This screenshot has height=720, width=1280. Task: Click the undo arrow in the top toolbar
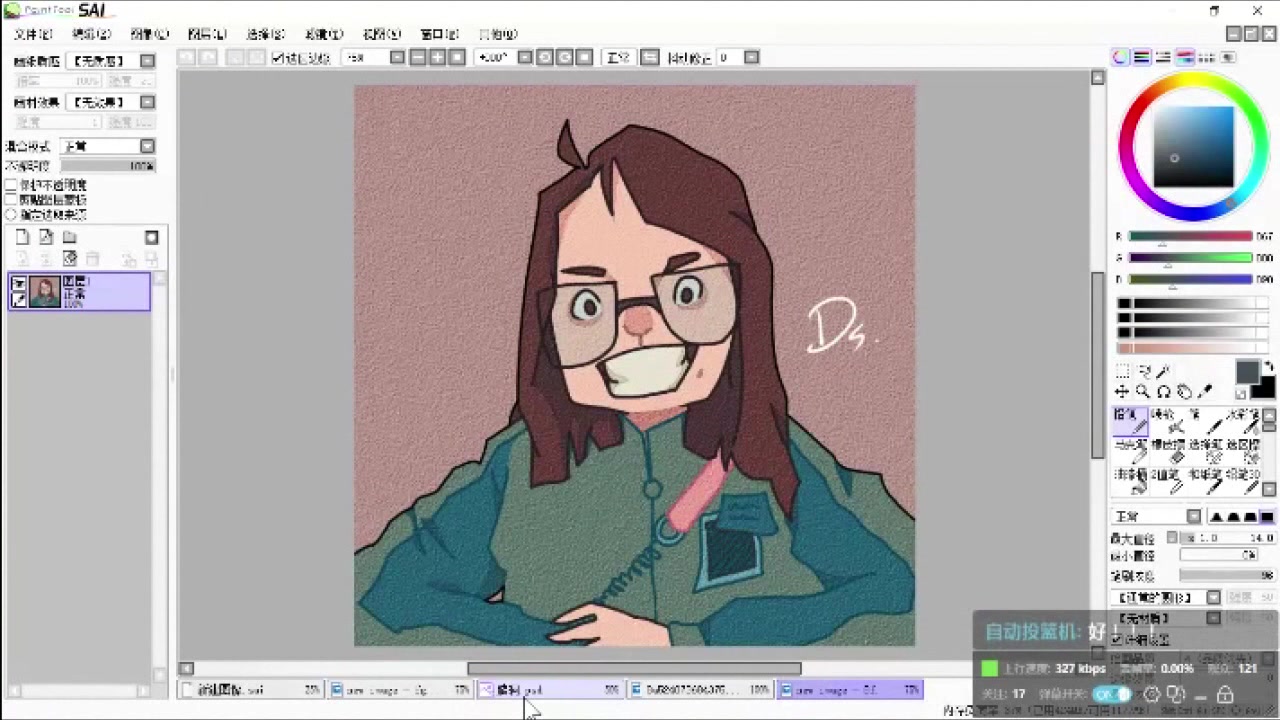[x=187, y=57]
